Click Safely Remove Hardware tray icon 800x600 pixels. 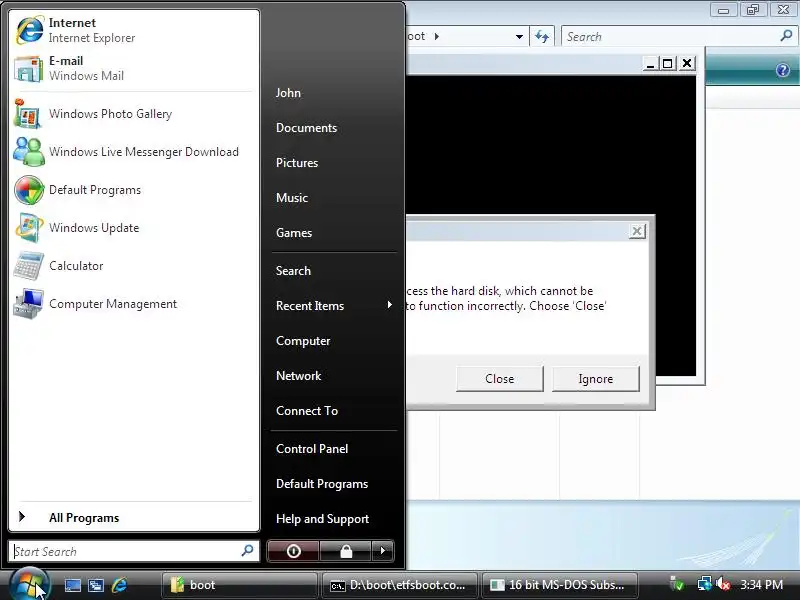point(678,583)
